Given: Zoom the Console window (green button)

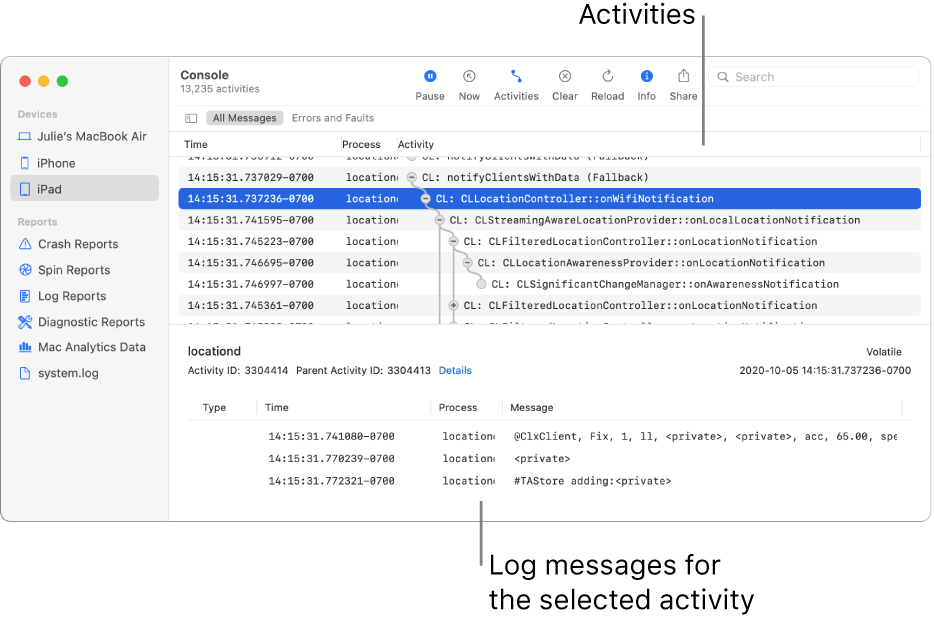Looking at the screenshot, I should tap(62, 81).
